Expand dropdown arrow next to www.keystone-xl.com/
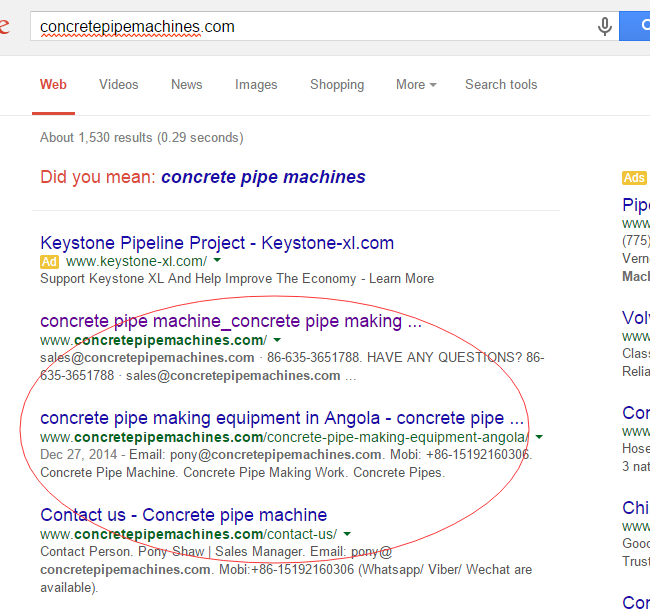 217,260
